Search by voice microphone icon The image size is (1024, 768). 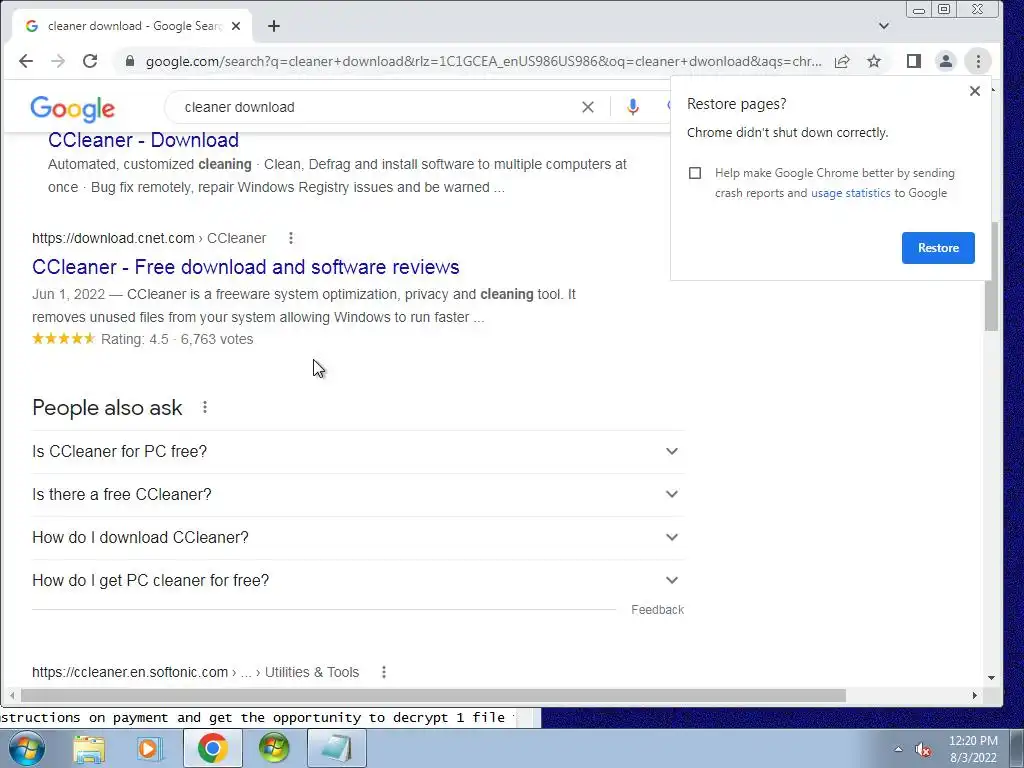coord(632,107)
